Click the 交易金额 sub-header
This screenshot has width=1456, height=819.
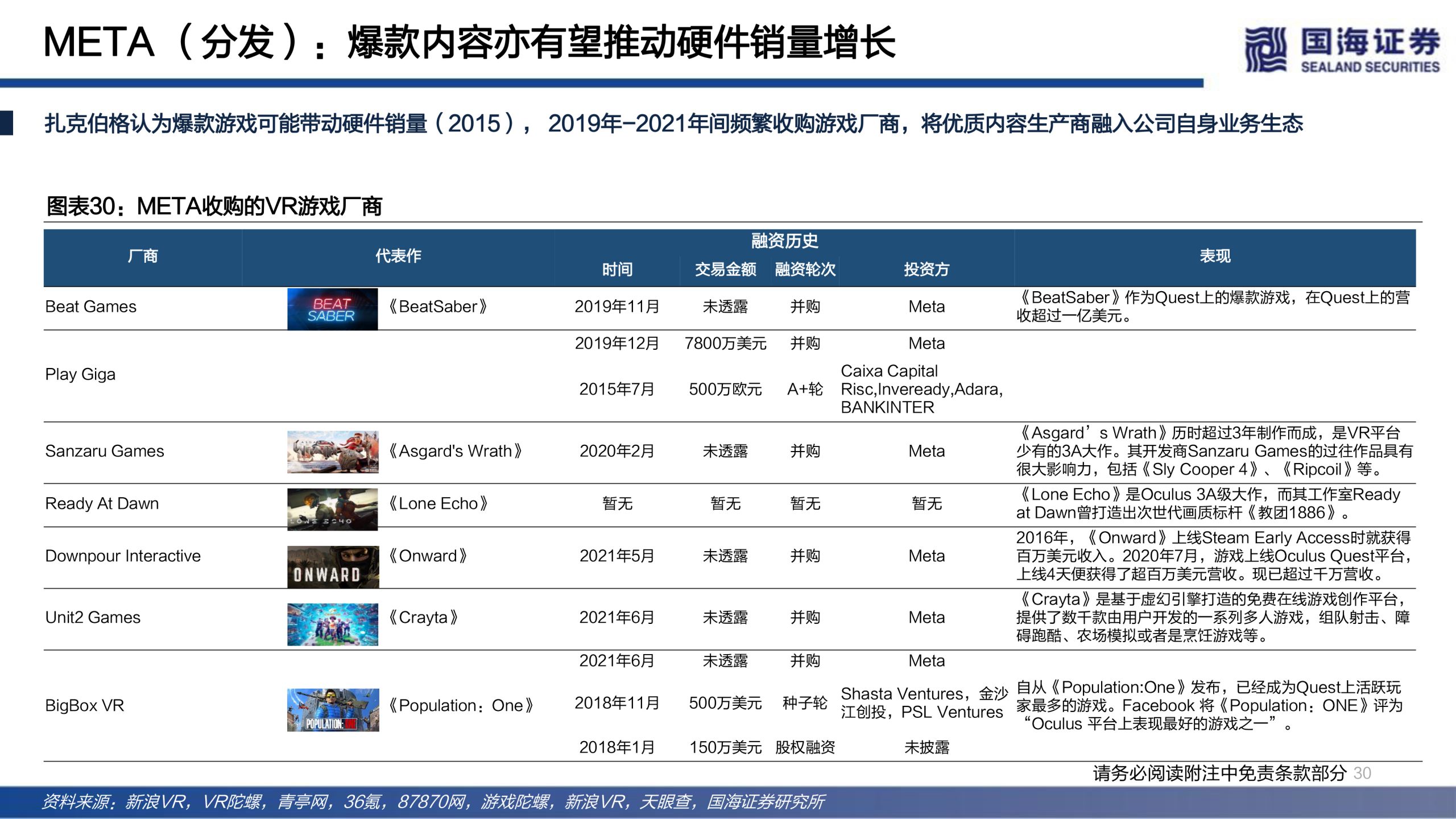725,270
